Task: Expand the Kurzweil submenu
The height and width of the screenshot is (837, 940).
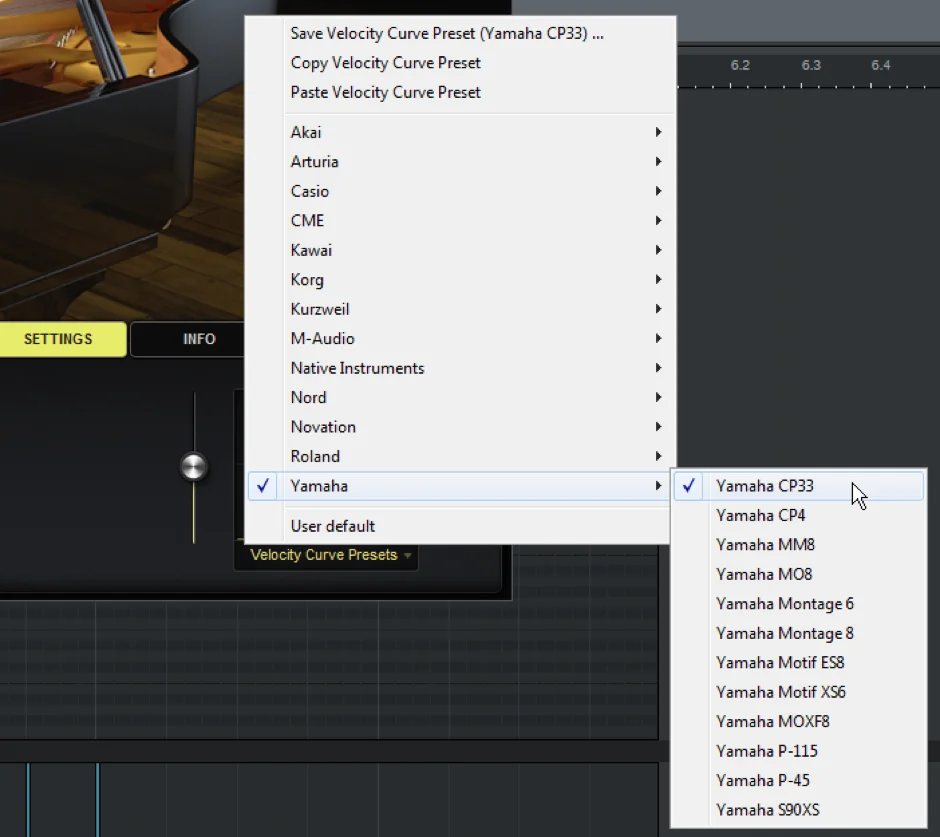Action: click(460, 309)
